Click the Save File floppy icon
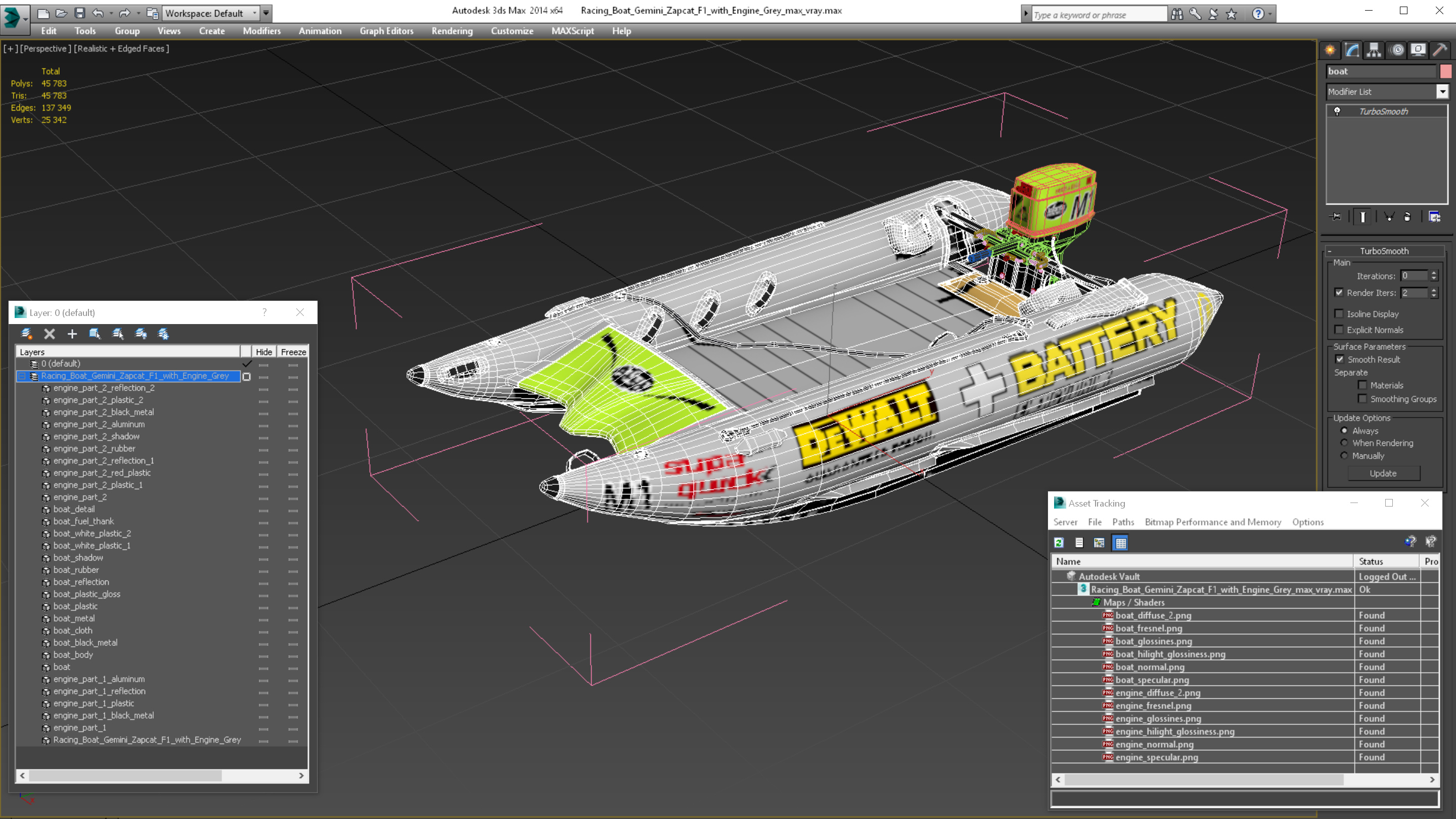Viewport: 1456px width, 819px height. coord(80,13)
